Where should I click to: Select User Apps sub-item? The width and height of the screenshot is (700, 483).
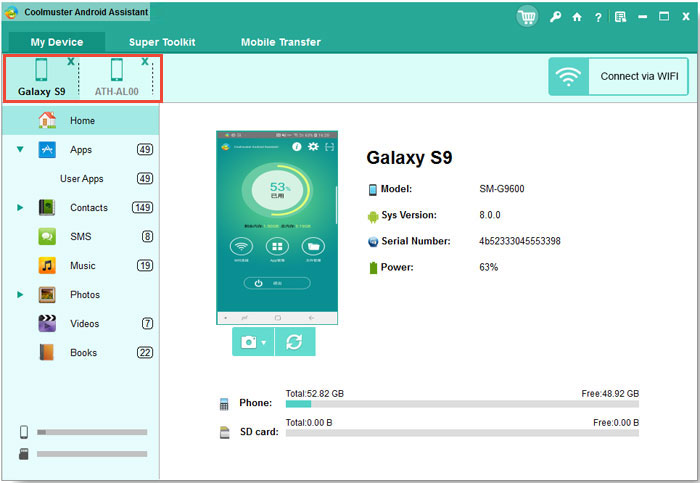82,179
